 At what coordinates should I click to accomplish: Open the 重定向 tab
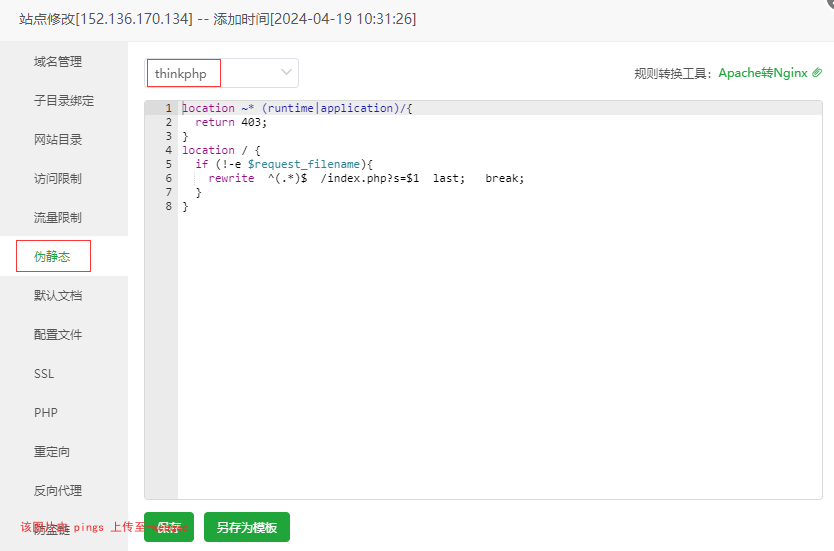click(52, 452)
